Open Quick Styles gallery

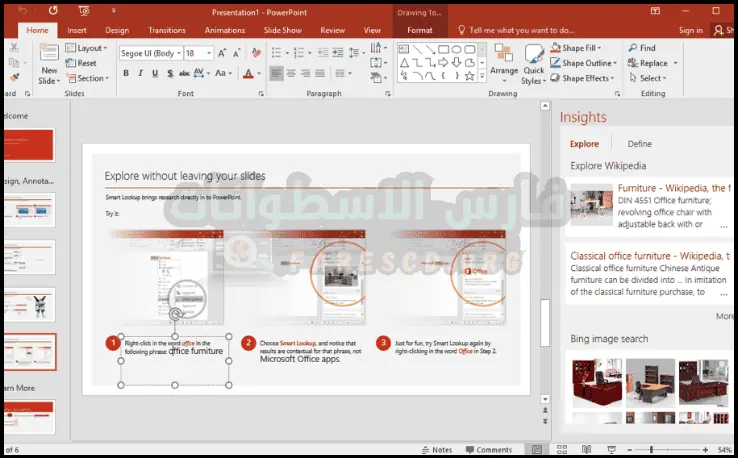(533, 64)
